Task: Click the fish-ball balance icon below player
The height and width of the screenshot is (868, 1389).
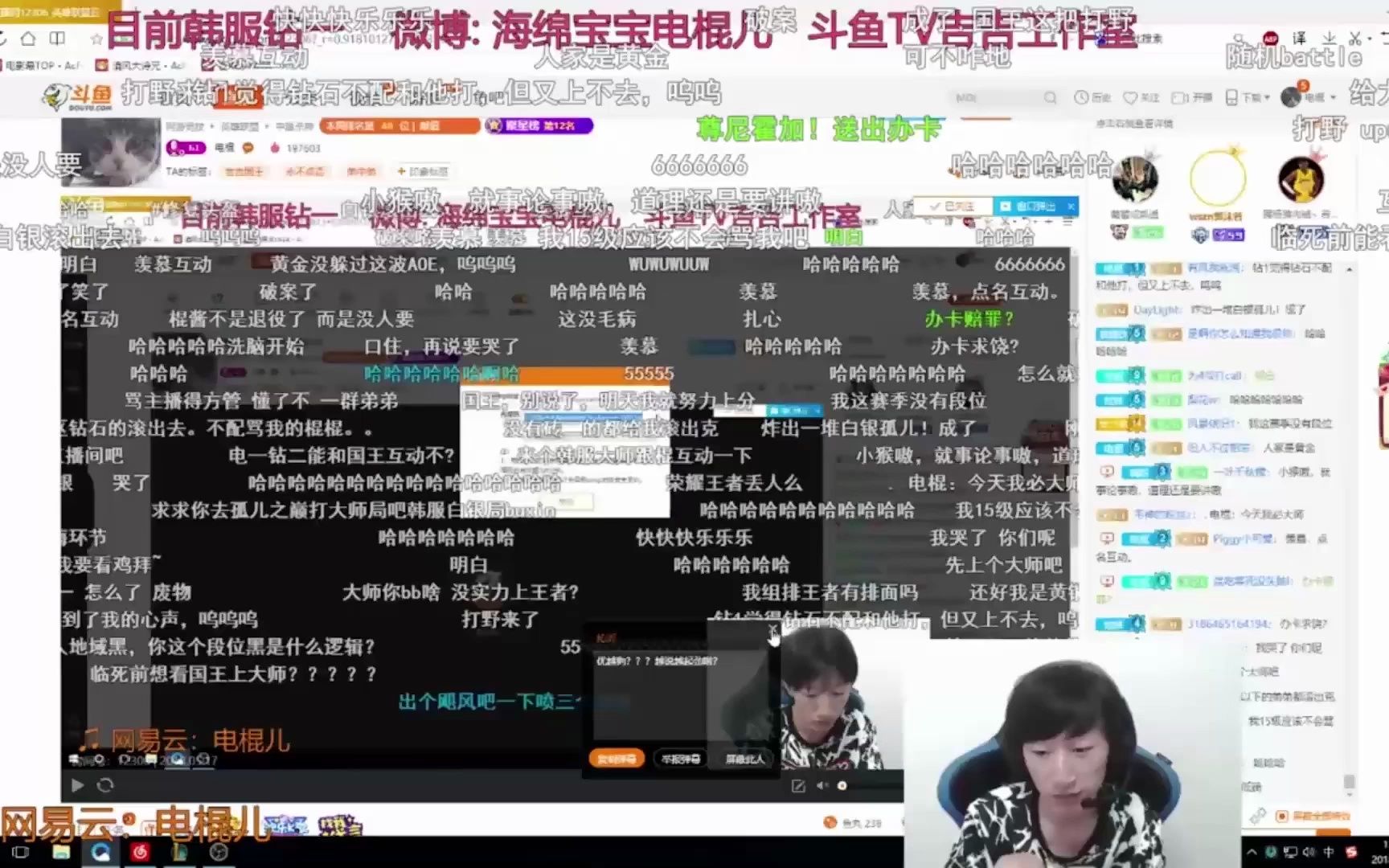Action: coord(830,822)
